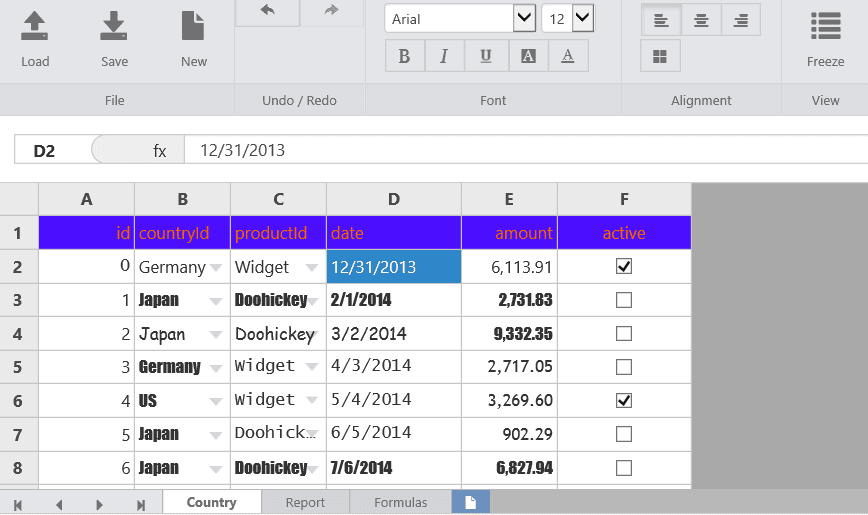Toggle underline formatting

[x=485, y=56]
